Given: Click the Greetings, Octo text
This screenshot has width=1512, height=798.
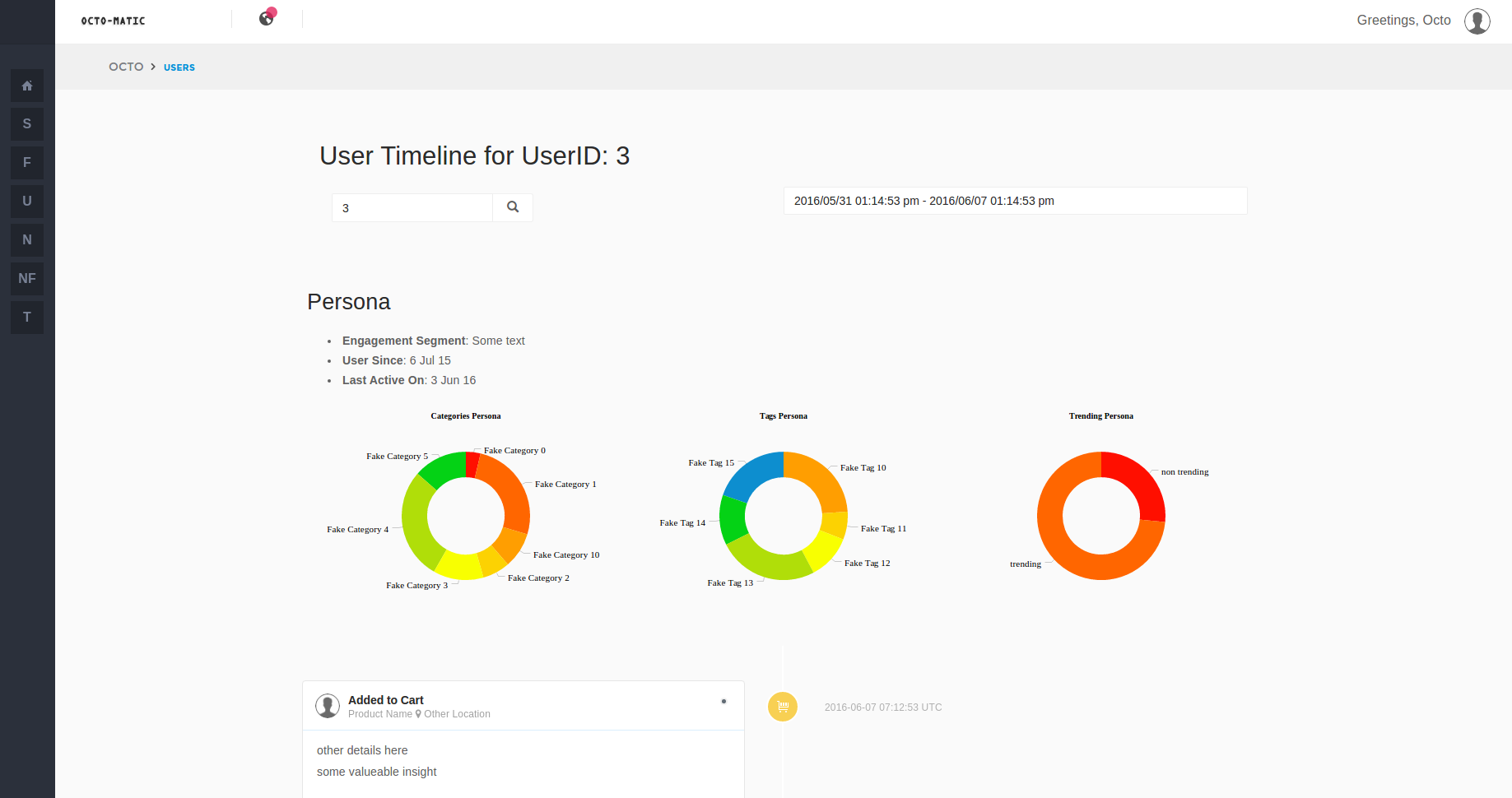Looking at the screenshot, I should click(x=1403, y=21).
